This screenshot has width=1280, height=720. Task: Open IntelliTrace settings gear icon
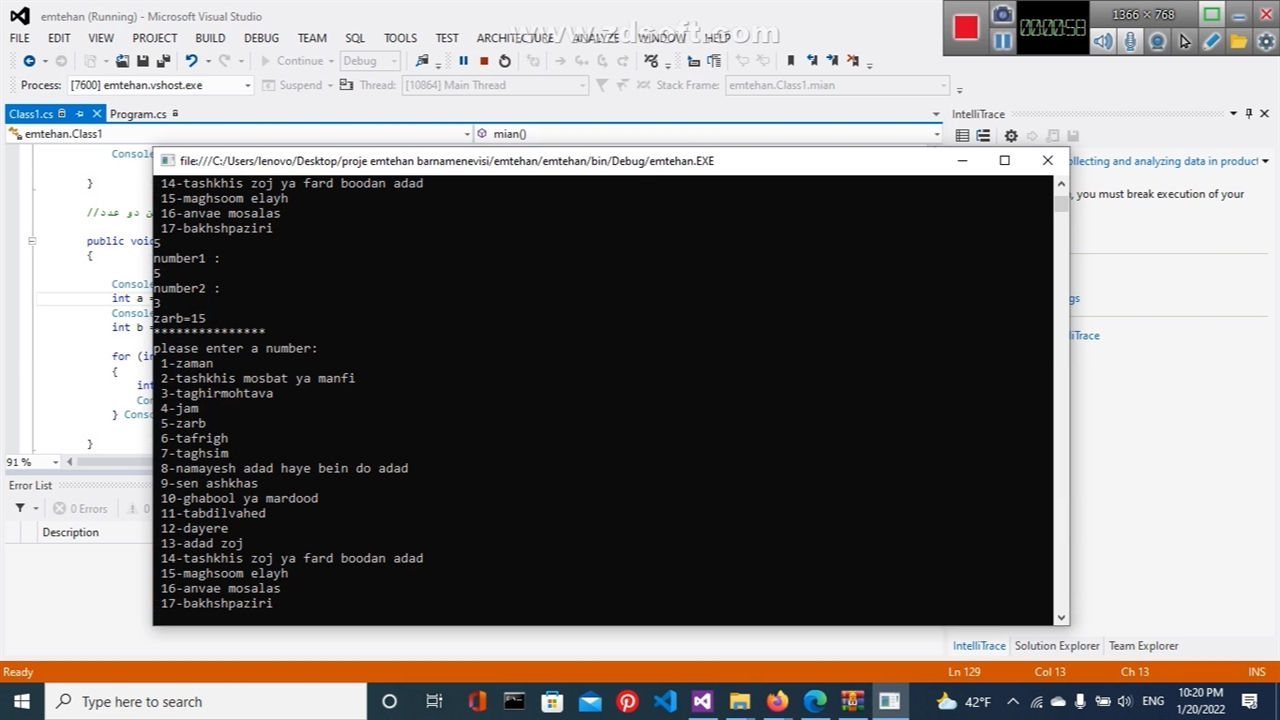1011,136
